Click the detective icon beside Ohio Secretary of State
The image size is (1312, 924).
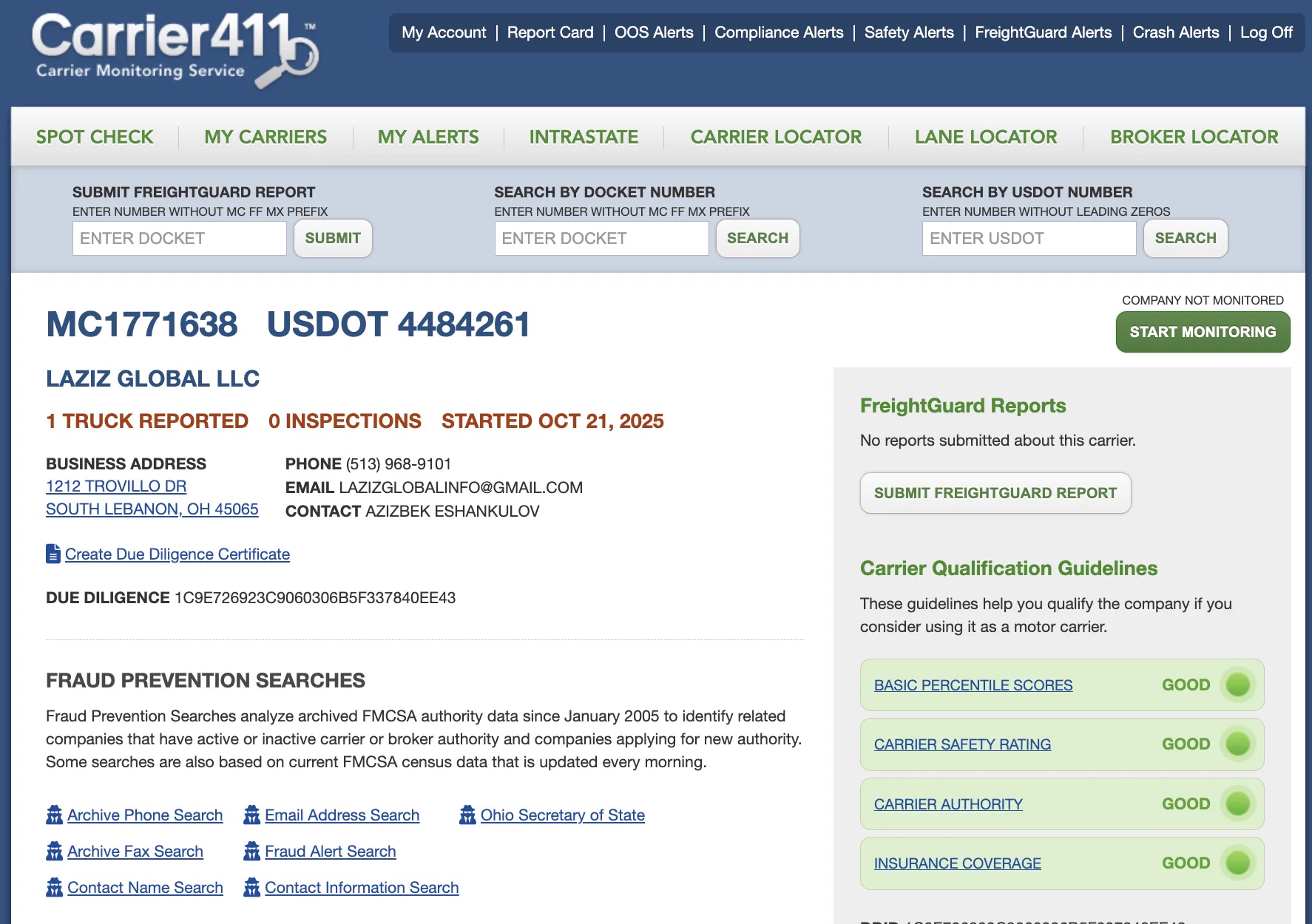pos(467,815)
